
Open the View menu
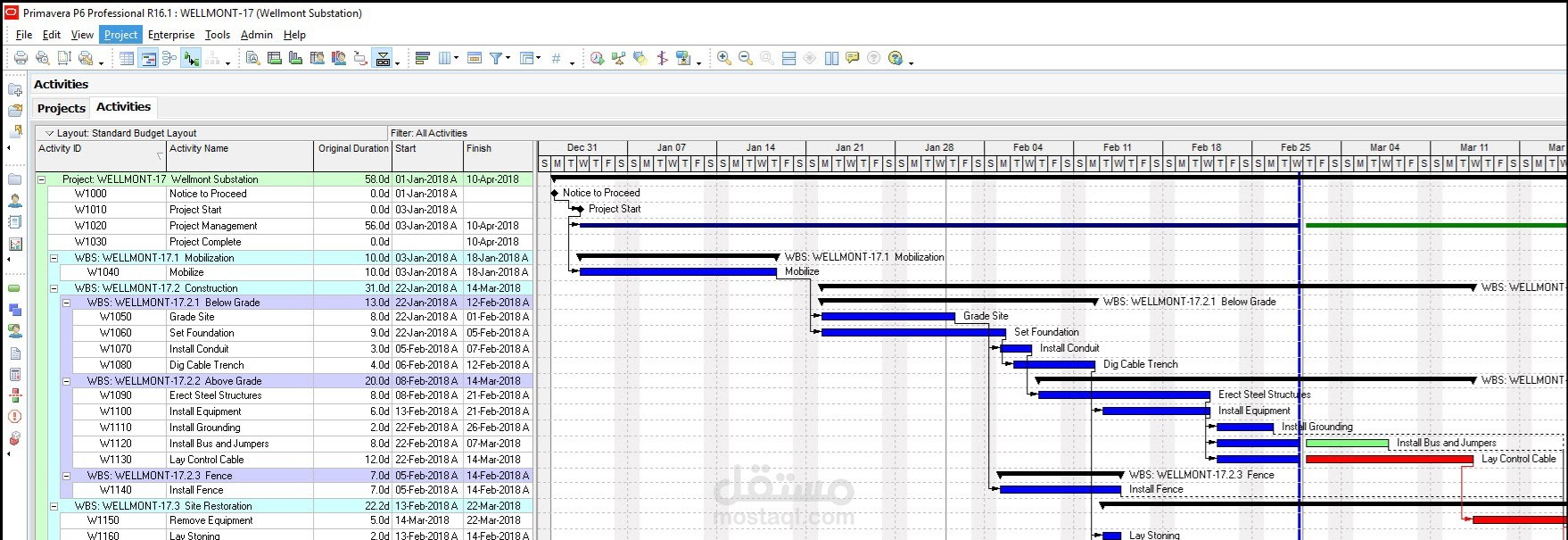pyautogui.click(x=82, y=35)
